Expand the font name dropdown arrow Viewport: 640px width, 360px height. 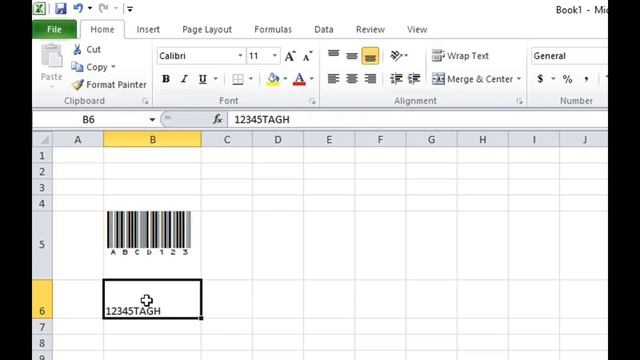pyautogui.click(x=240, y=56)
